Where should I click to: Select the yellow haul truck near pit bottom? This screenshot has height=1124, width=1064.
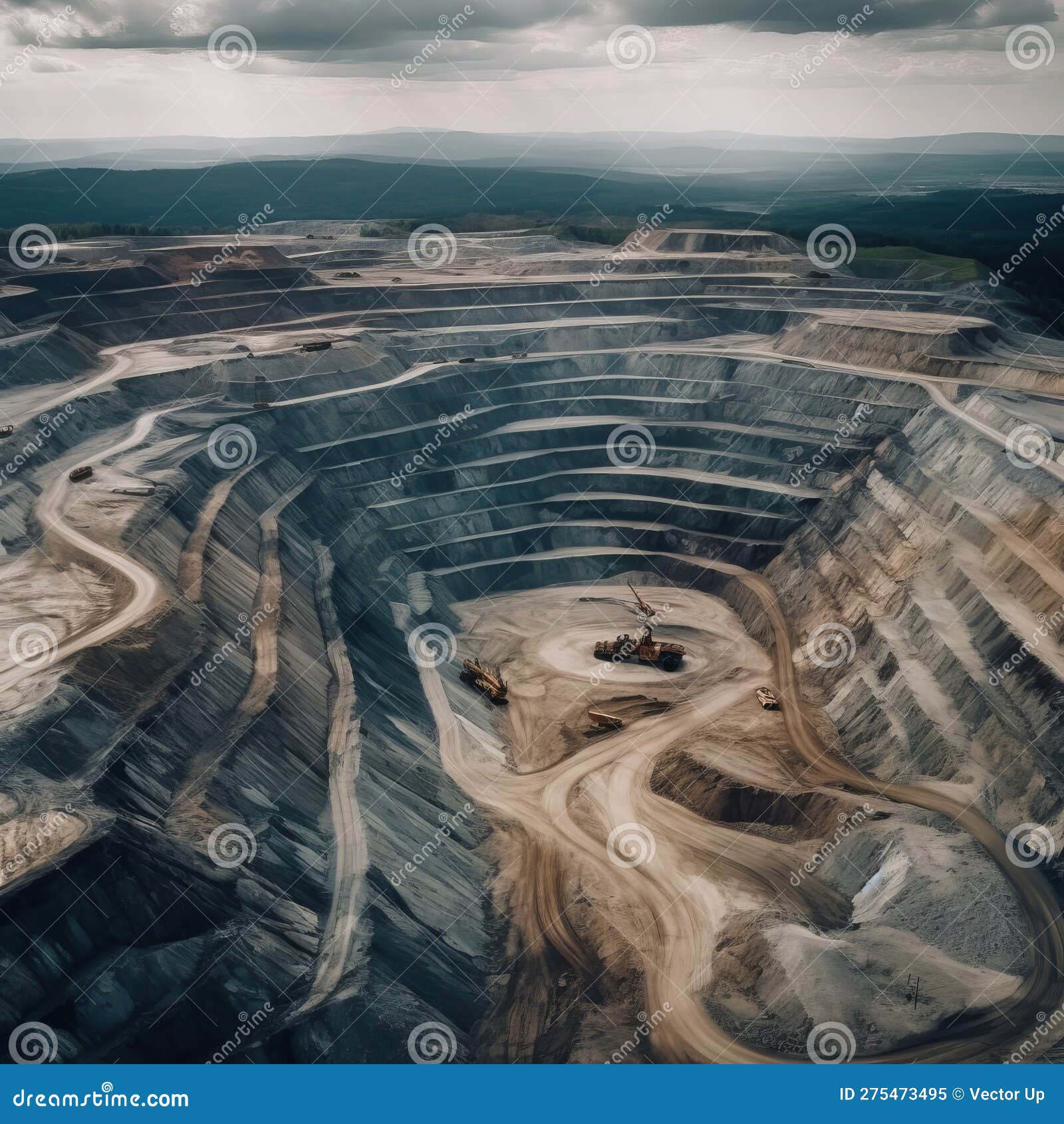pos(604,717)
